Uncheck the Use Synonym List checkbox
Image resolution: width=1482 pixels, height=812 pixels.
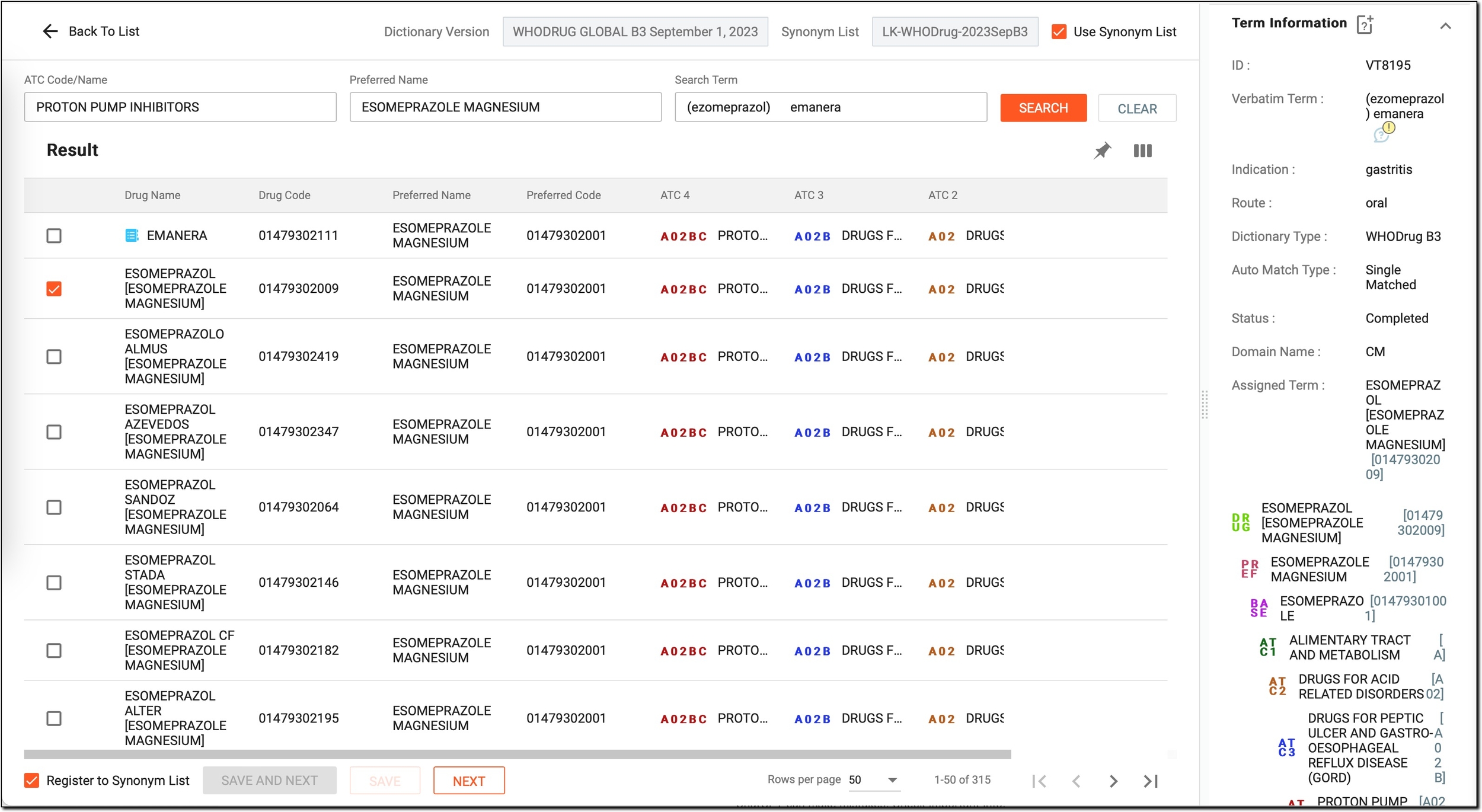coord(1059,31)
